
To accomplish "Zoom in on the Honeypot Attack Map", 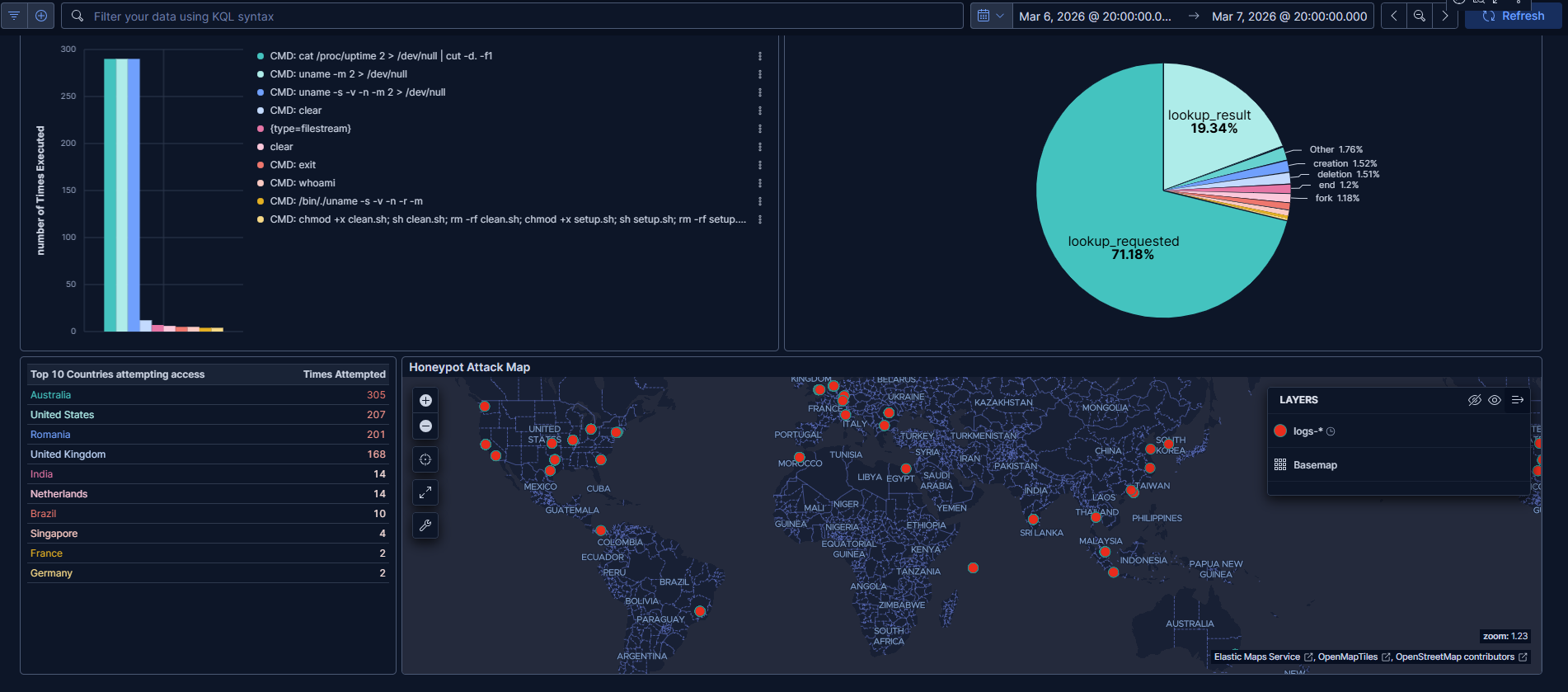I will pos(425,400).
